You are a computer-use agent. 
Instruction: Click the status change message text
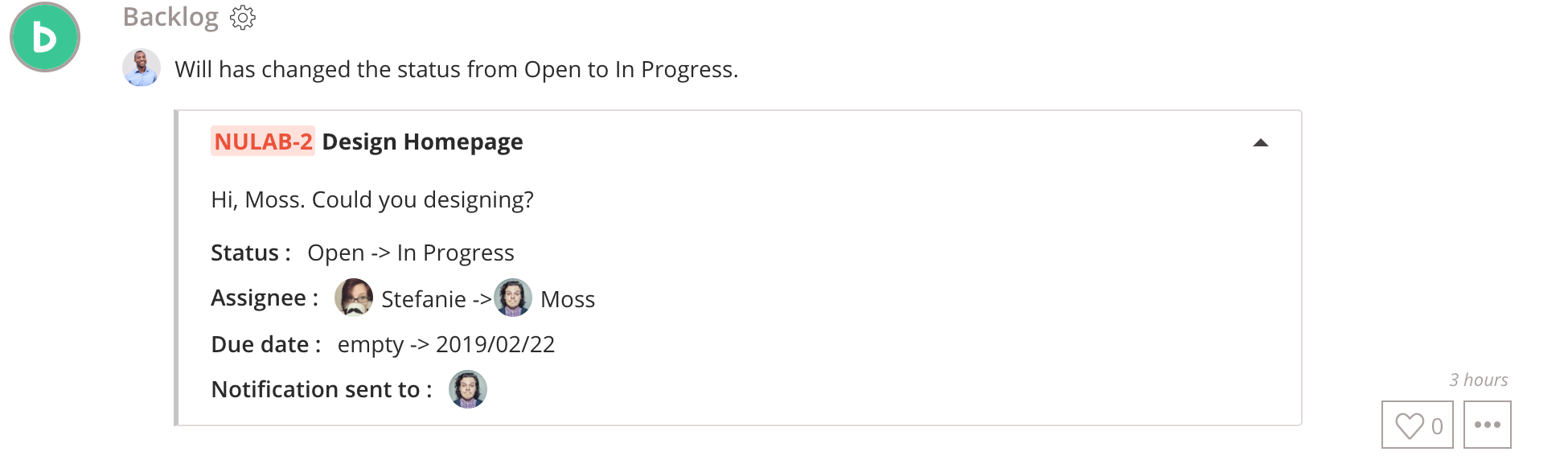point(456,69)
